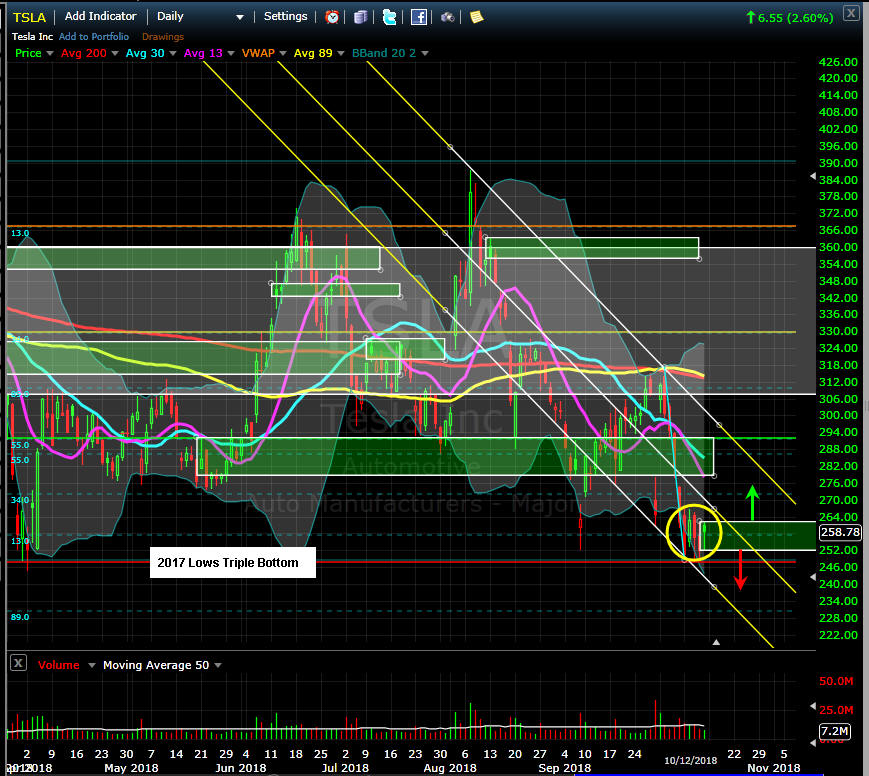Click the binoculars watch icon
Screen dimensions: 869x776
(448, 17)
